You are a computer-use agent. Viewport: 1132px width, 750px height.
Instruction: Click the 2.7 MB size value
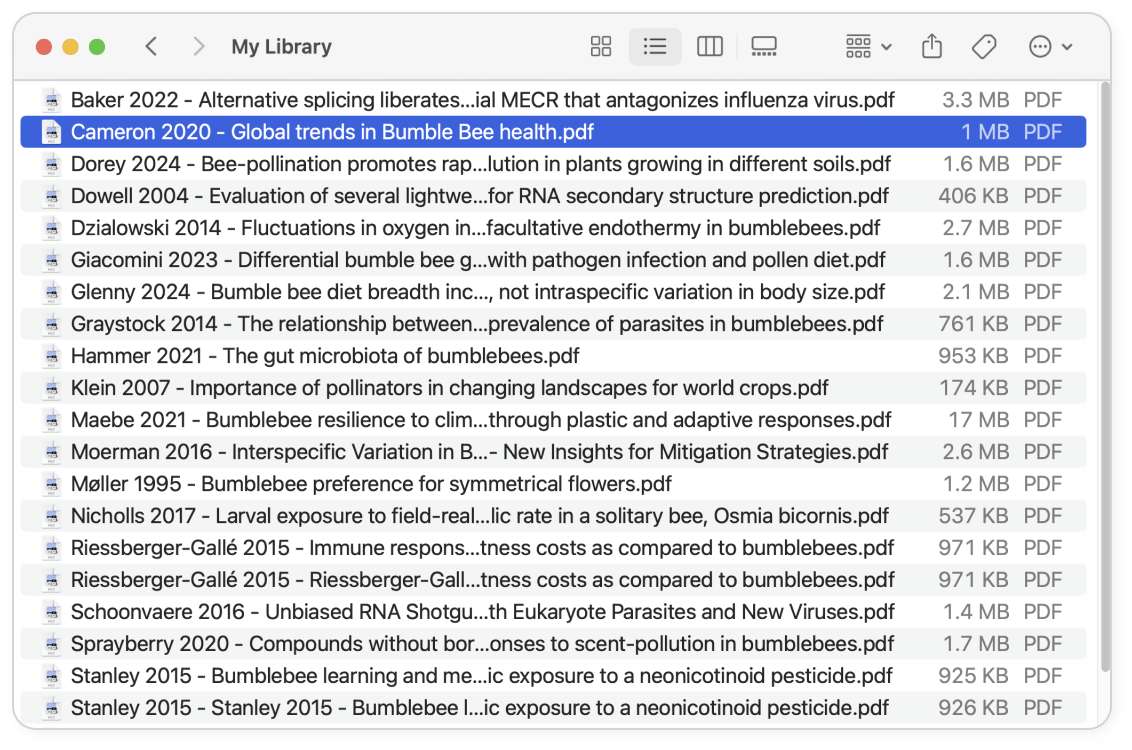pyautogui.click(x=975, y=228)
